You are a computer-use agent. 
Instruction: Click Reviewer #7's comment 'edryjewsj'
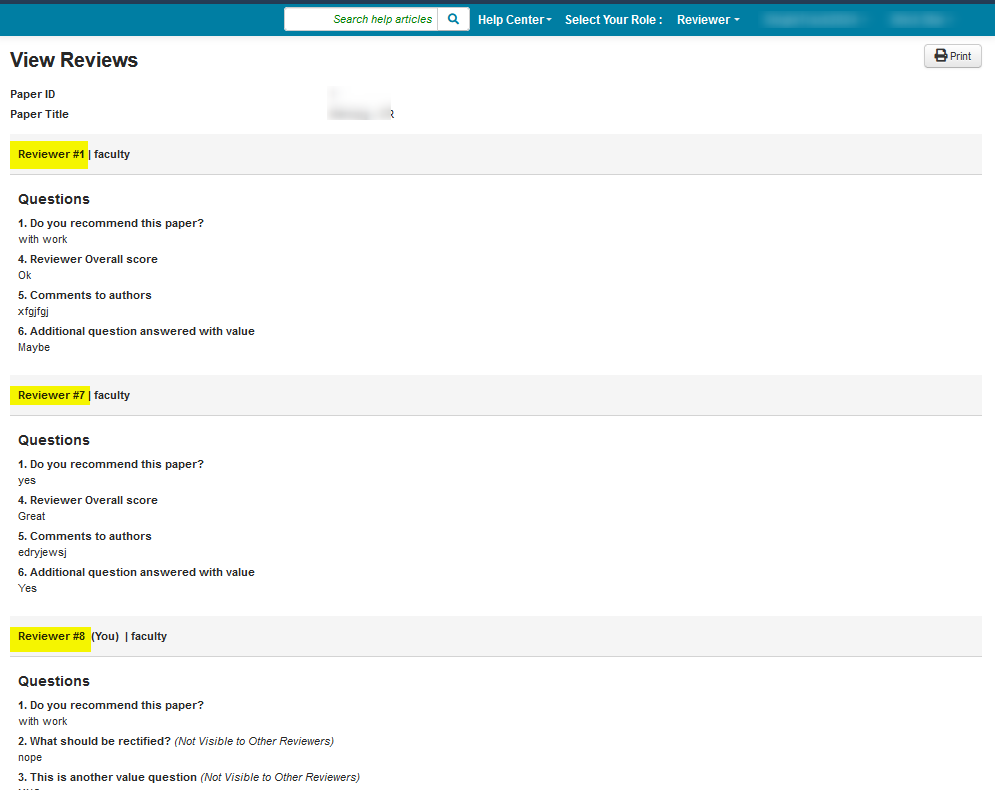(x=42, y=553)
